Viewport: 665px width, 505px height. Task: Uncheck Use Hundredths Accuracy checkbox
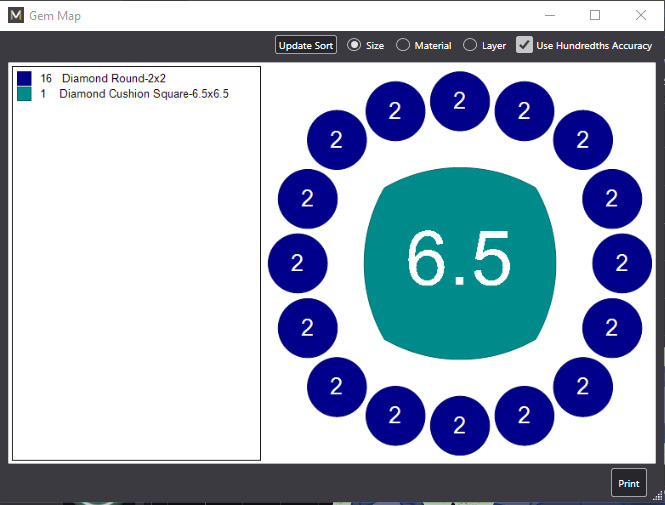pyautogui.click(x=524, y=45)
